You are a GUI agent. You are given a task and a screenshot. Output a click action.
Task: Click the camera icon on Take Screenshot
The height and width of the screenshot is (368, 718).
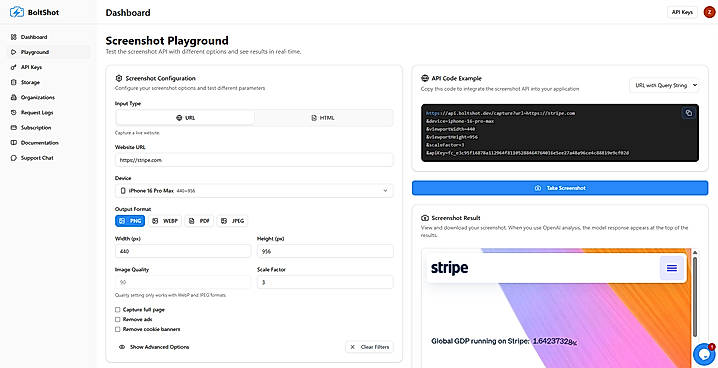pos(538,188)
